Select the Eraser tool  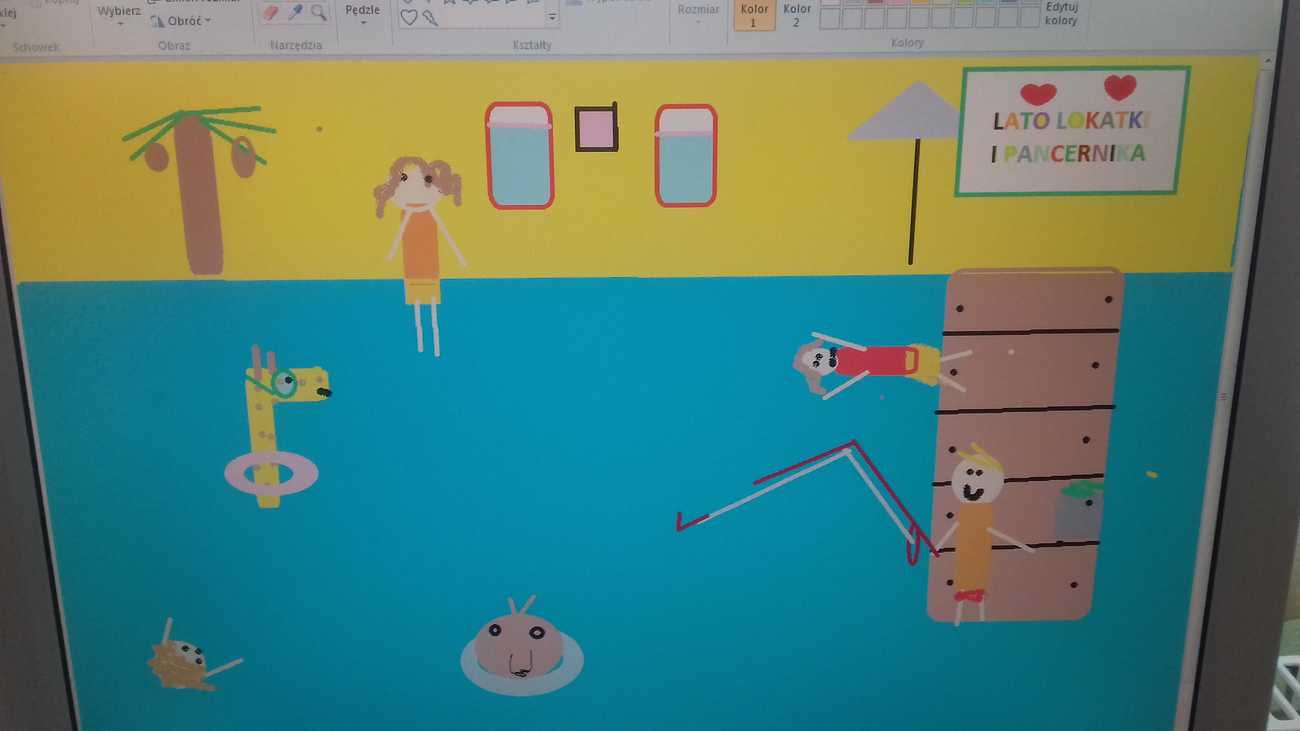(270, 12)
